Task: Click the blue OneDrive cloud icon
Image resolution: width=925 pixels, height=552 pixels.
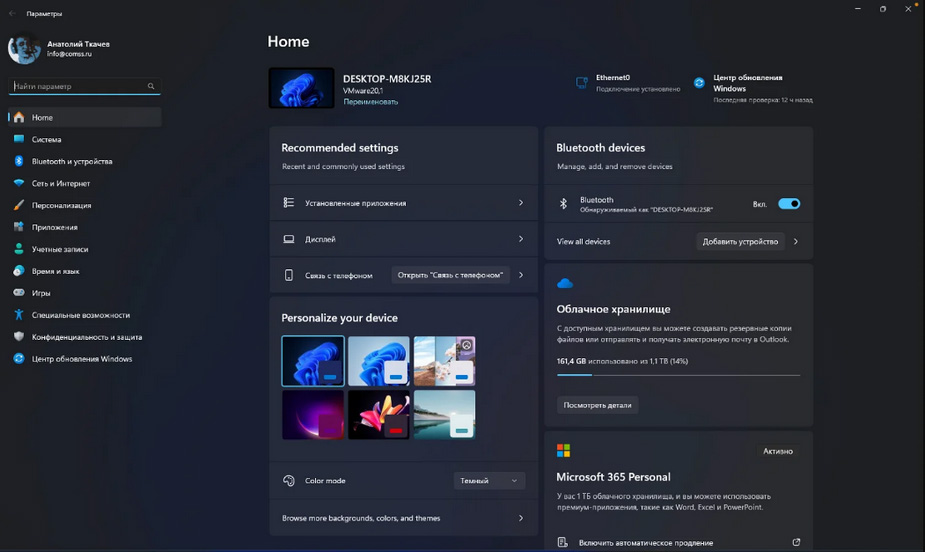Action: tap(565, 284)
